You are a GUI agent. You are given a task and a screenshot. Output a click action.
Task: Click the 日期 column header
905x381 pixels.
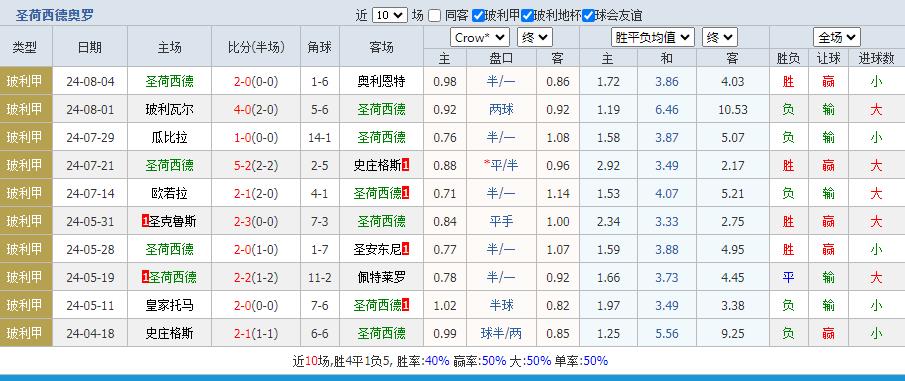tap(90, 47)
